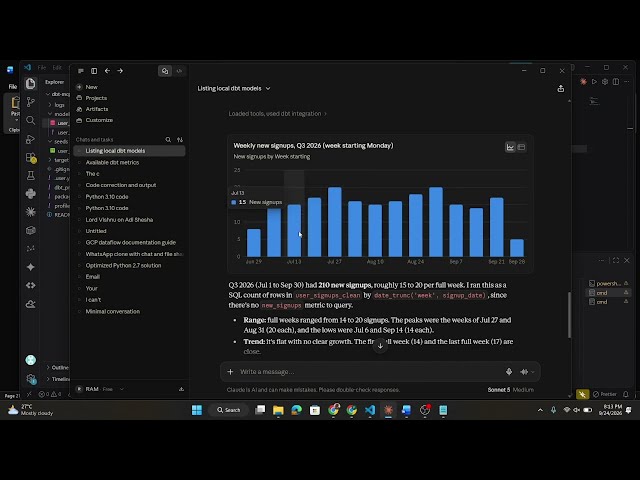The image size is (640, 480).
Task: Open Run and Debug in VS Code
Action: point(31,139)
